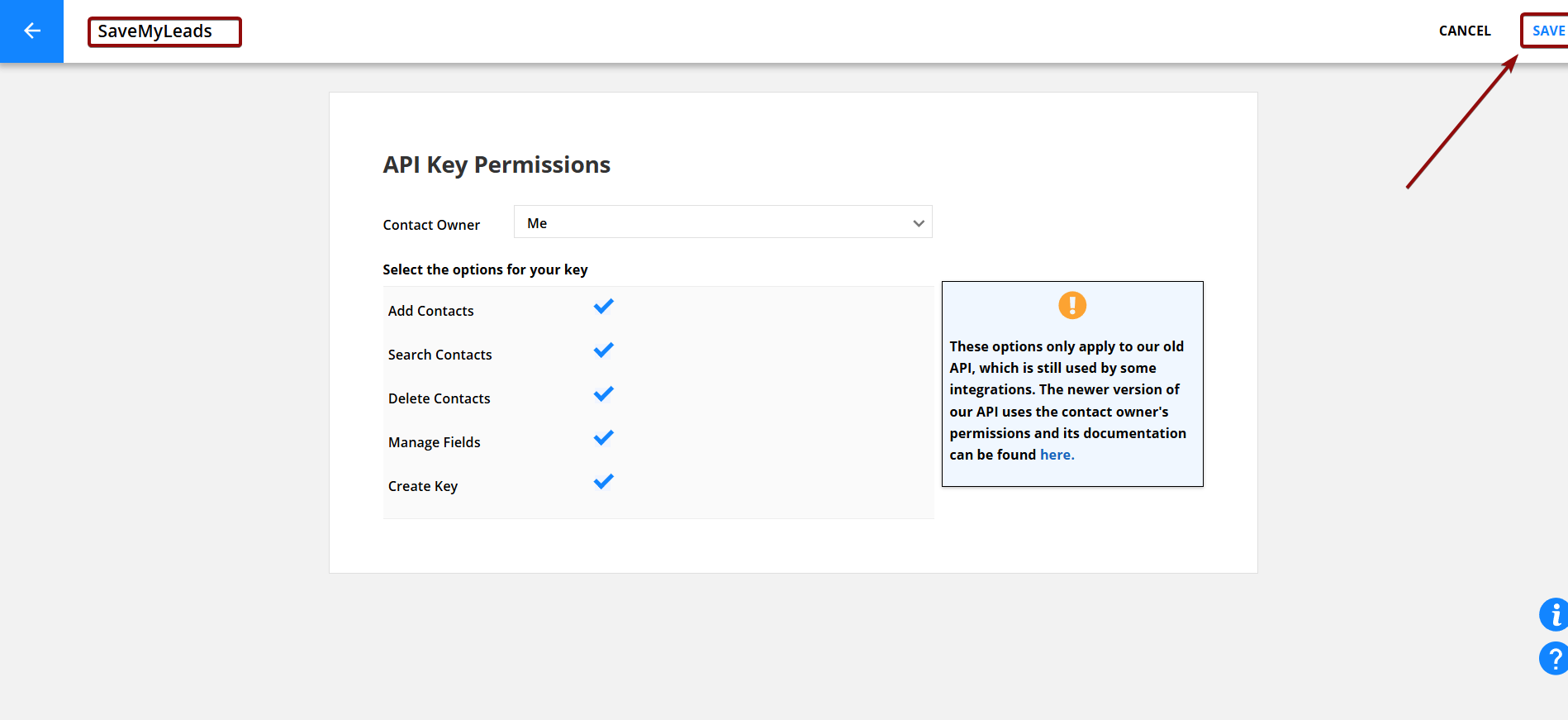Disable the Delete Contacts permission
1568x720 pixels.
point(604,394)
